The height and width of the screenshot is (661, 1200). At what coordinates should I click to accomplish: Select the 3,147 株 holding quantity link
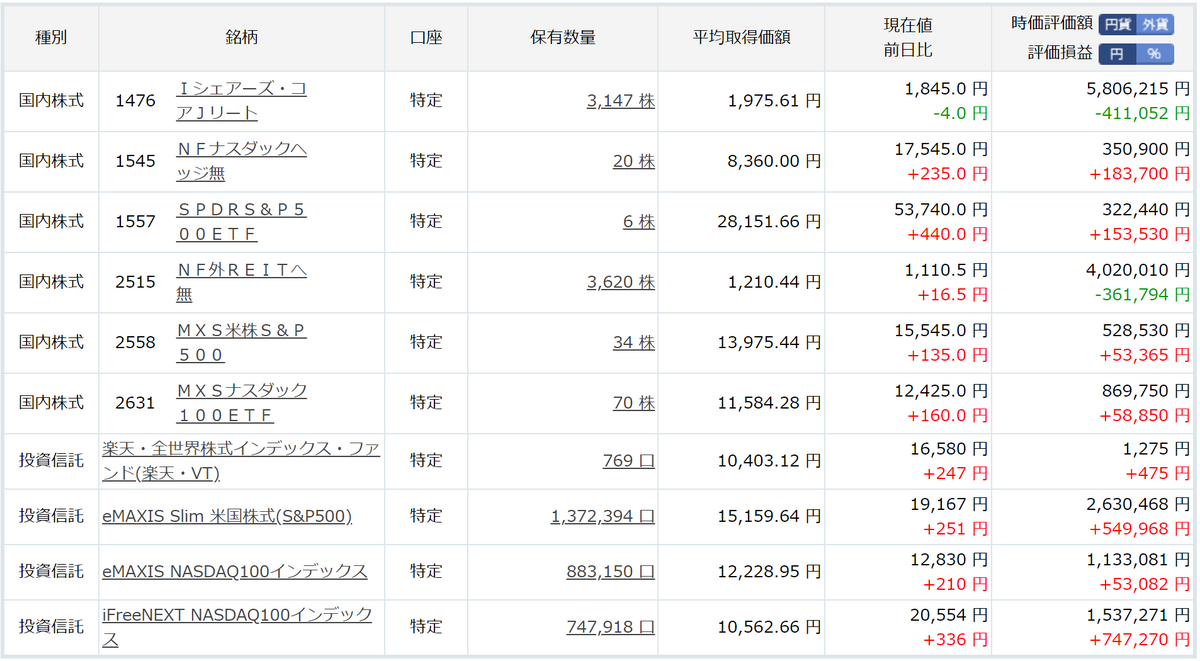621,101
